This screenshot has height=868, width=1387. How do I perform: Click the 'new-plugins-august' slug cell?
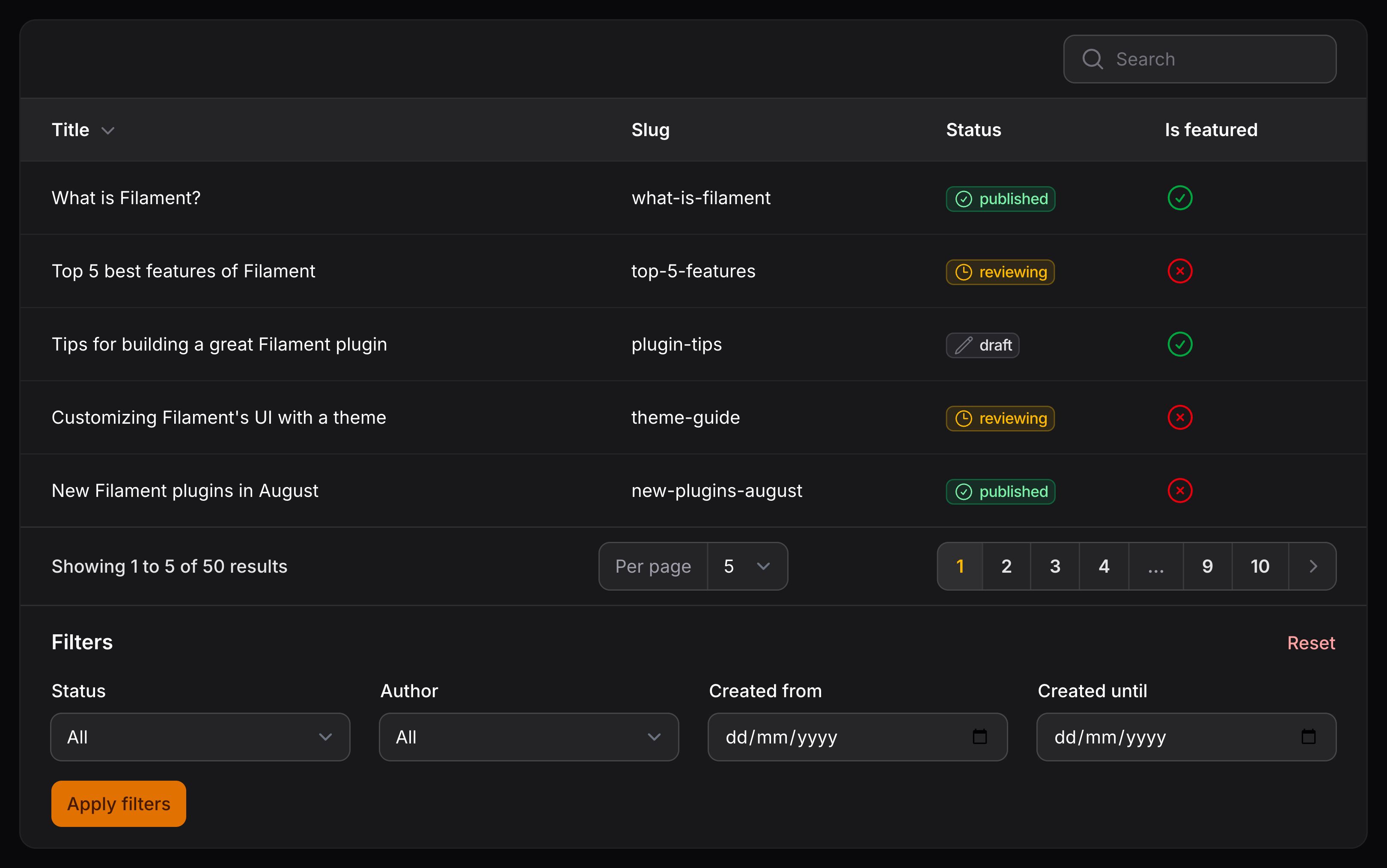point(717,491)
